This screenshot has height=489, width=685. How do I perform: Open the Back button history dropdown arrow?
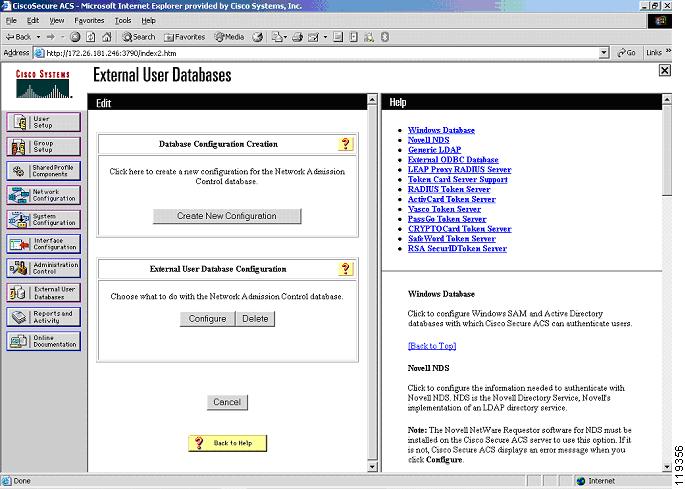pyautogui.click(x=38, y=37)
